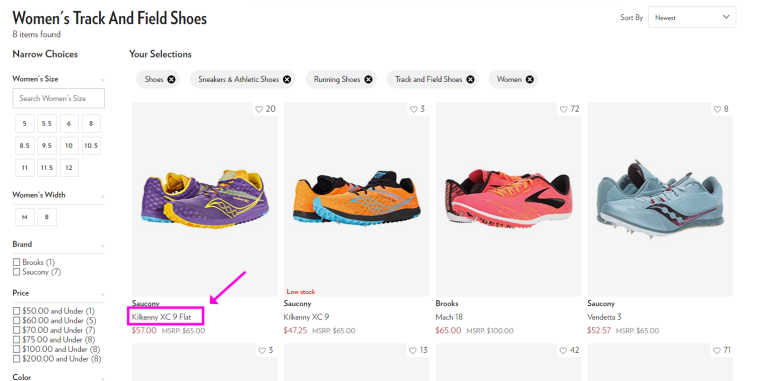The height and width of the screenshot is (381, 773).
Task: Choose width M option
Action: [x=25, y=217]
